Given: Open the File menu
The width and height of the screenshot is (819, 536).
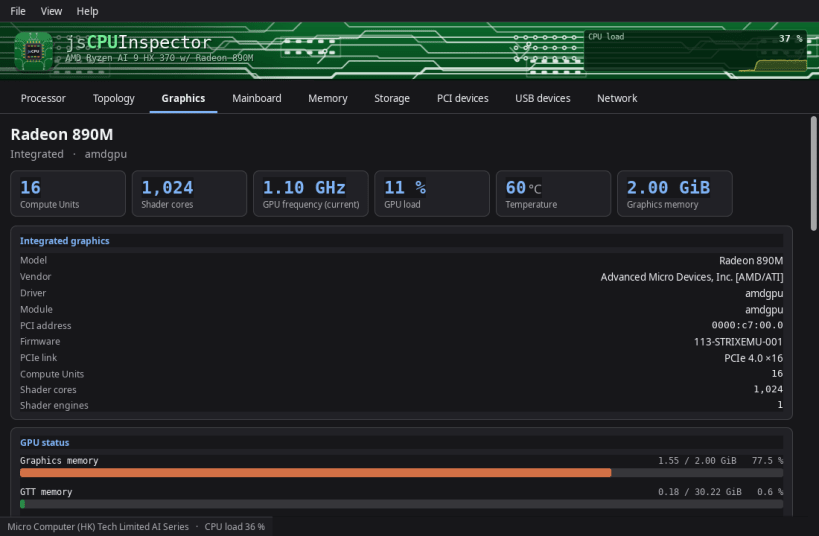Looking at the screenshot, I should click(x=18, y=11).
